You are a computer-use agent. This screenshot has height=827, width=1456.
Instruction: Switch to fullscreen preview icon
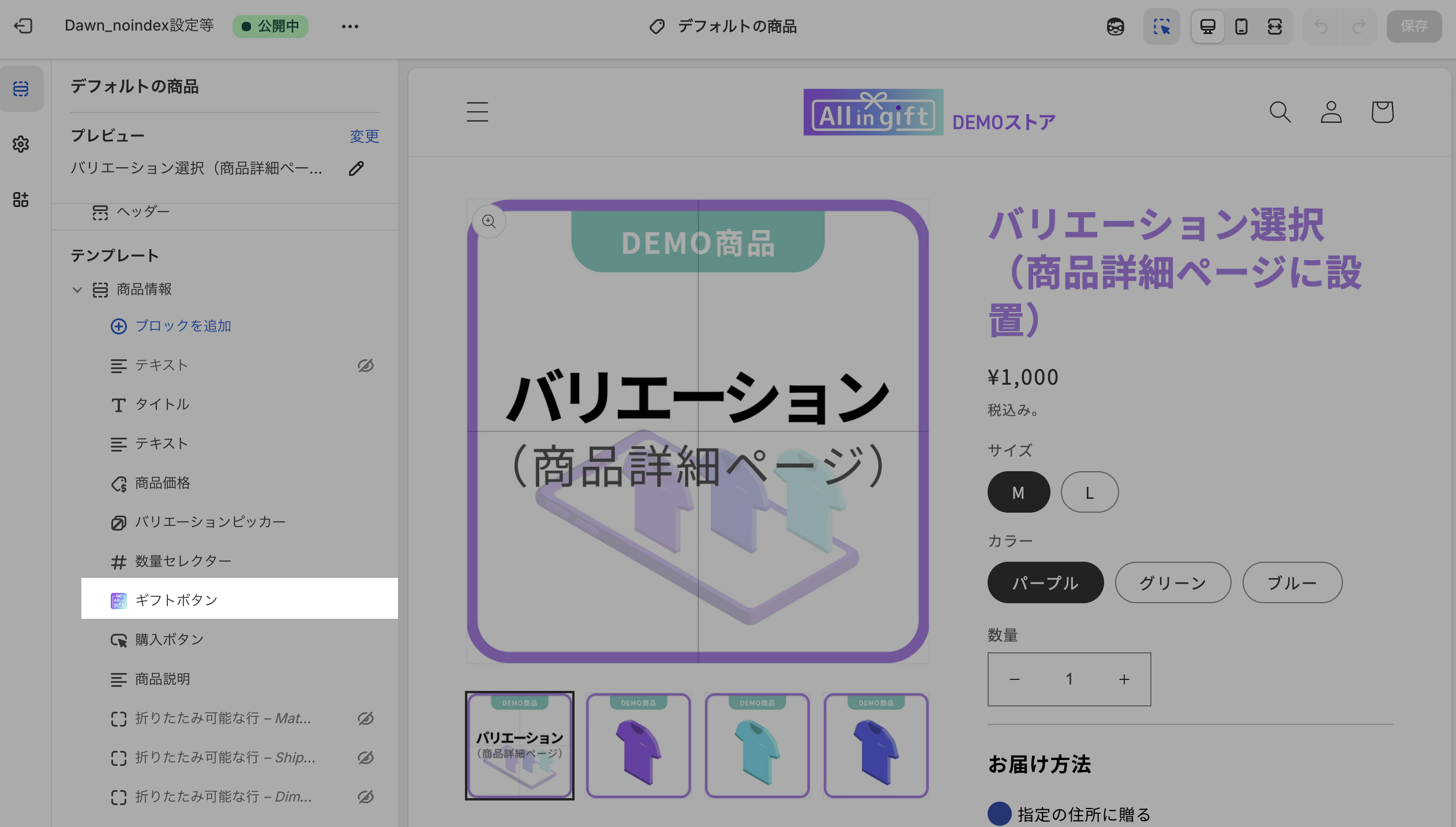pos(1274,27)
